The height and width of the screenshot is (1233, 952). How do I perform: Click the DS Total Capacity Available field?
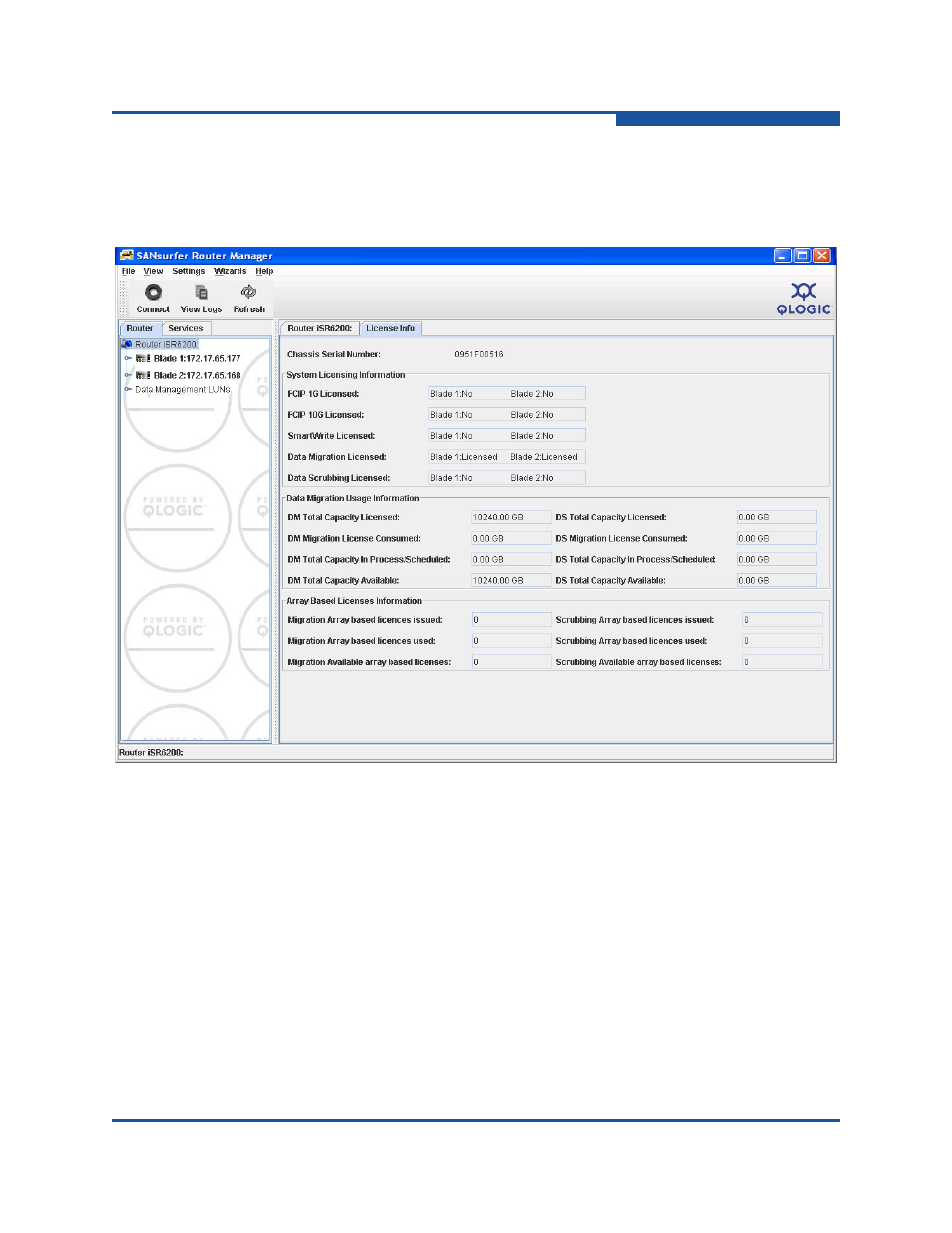(777, 580)
